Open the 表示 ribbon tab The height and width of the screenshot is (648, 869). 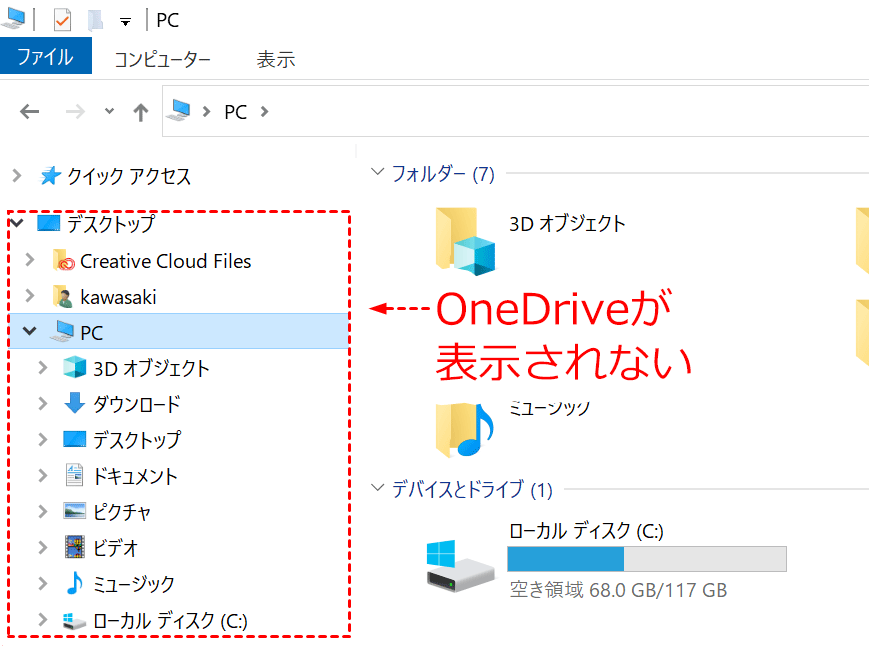(x=276, y=59)
